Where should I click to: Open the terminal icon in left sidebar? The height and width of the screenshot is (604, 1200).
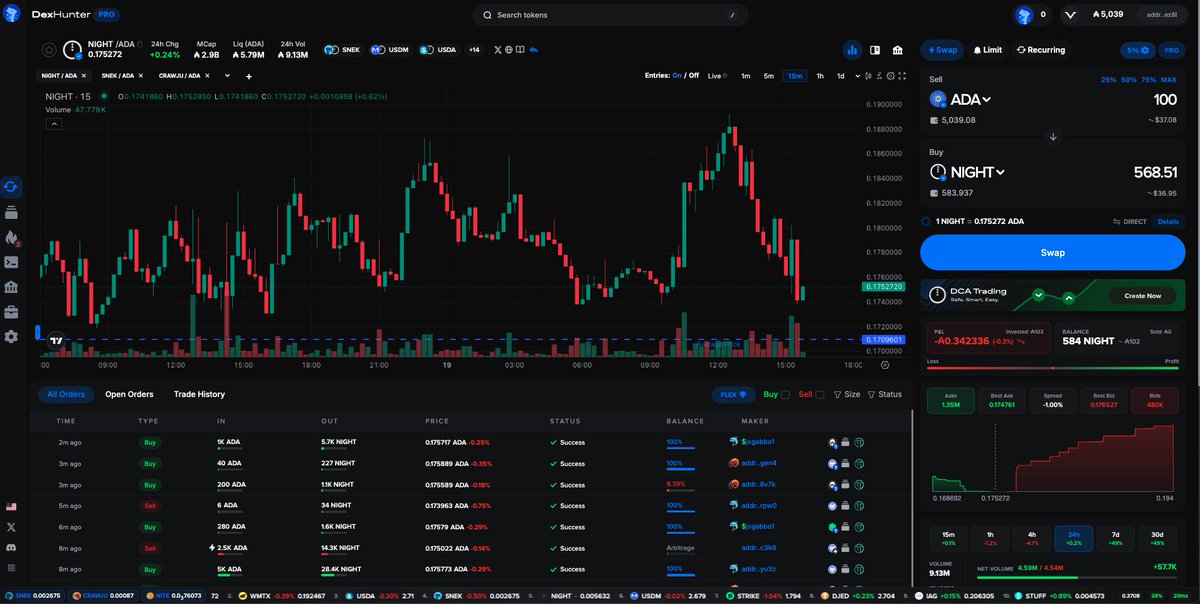pyautogui.click(x=11, y=262)
